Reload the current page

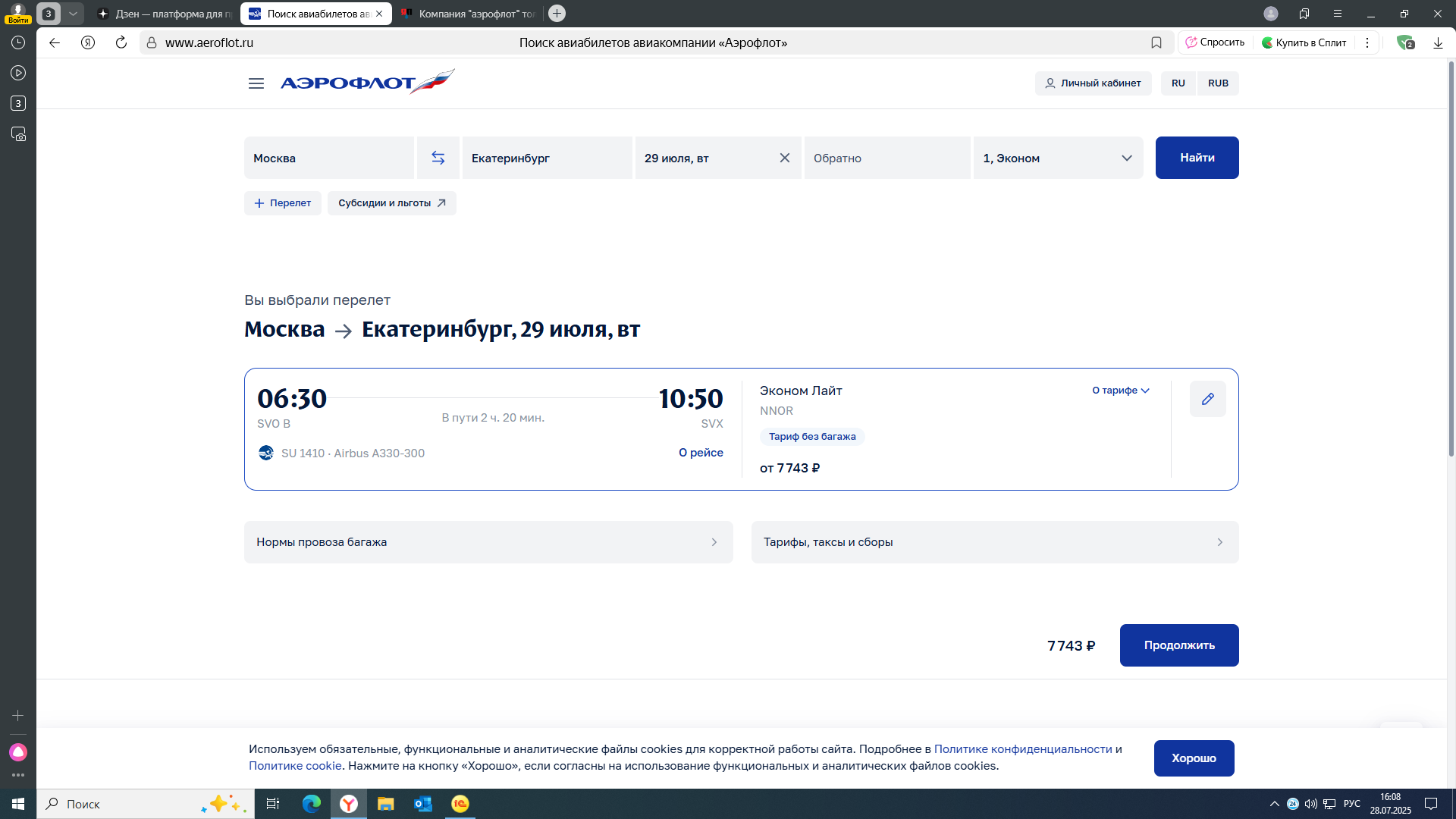(x=121, y=42)
